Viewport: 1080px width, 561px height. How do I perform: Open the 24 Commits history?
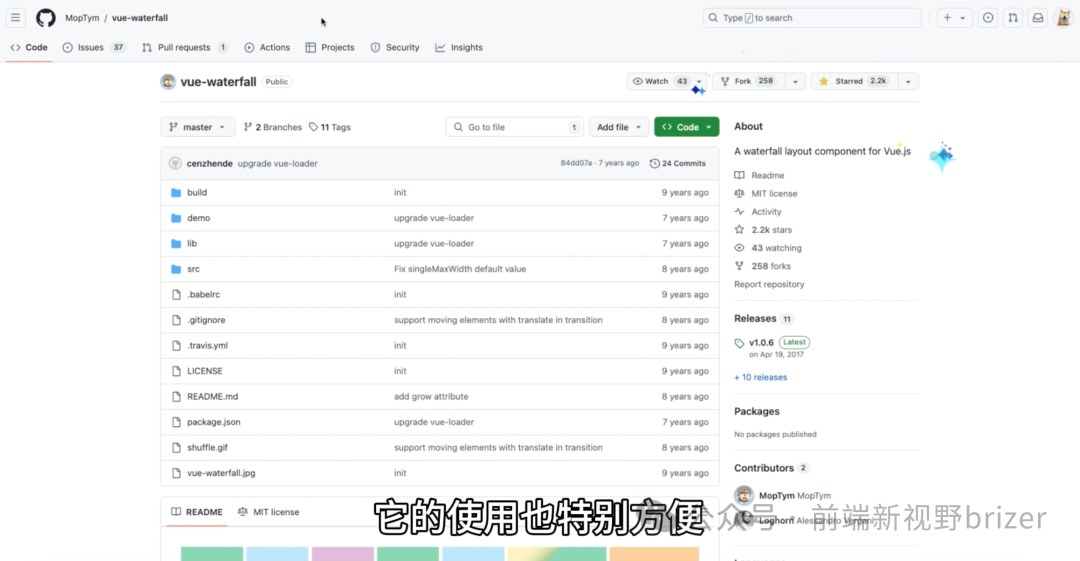678,163
